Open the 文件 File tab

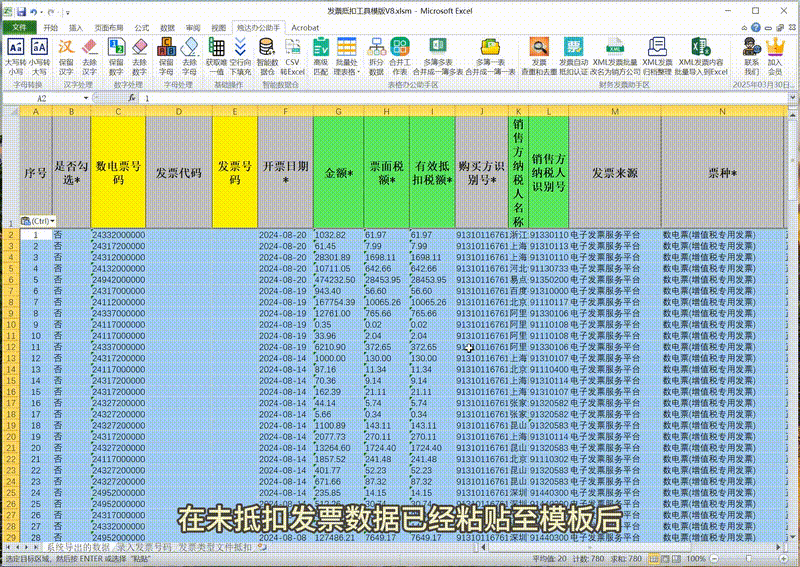coord(19,28)
